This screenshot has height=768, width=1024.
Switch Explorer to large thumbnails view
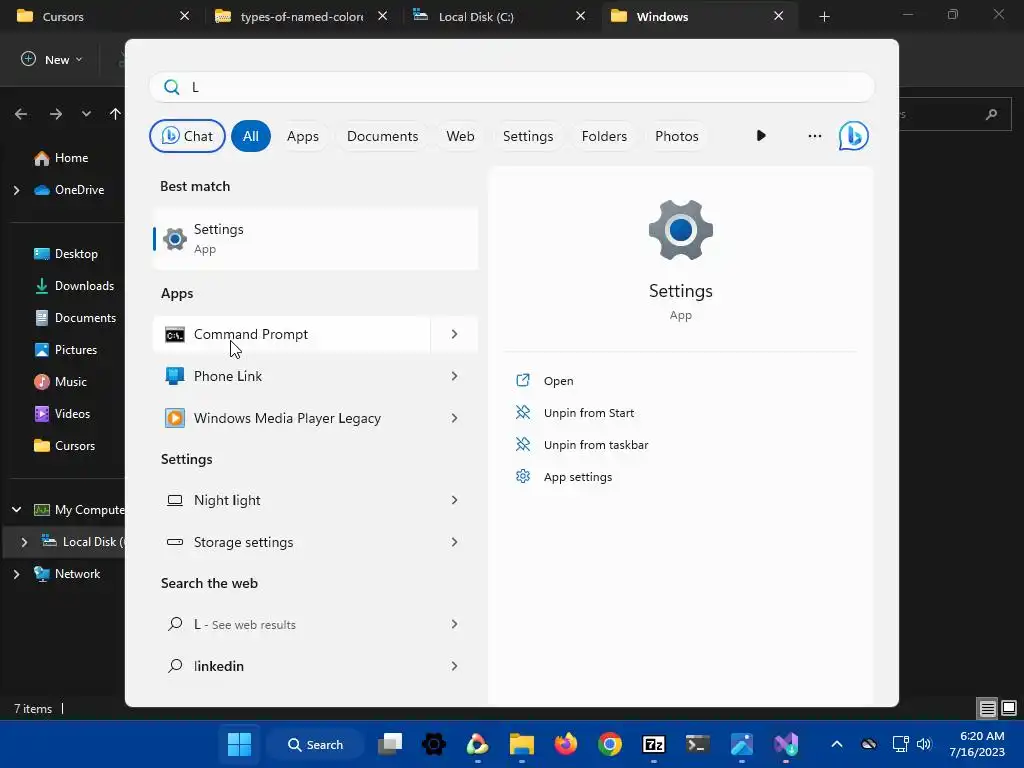(1009, 708)
